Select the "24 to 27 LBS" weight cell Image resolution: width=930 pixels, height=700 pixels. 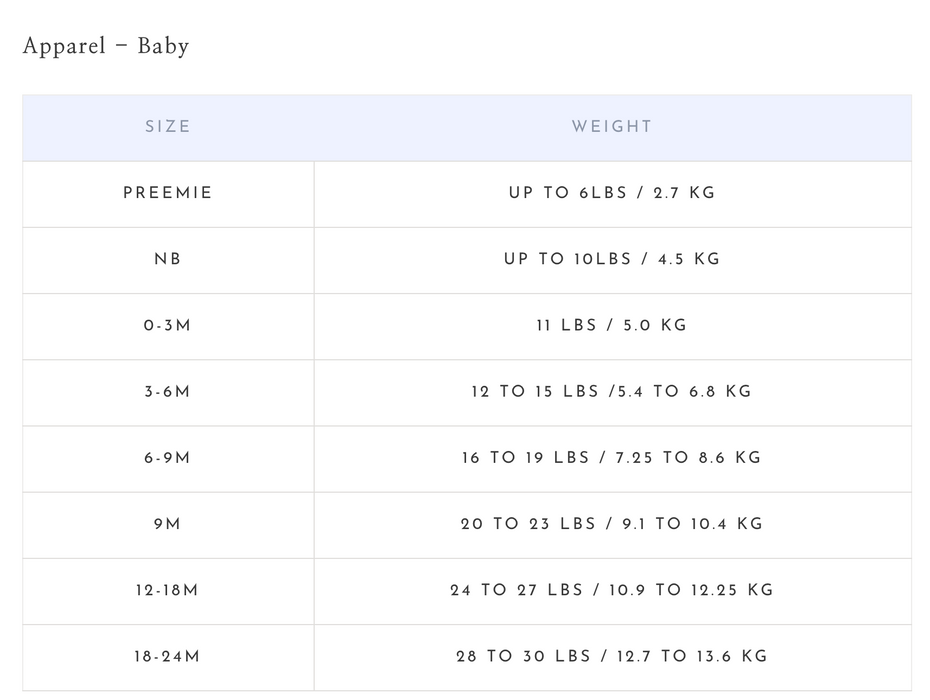tap(612, 590)
